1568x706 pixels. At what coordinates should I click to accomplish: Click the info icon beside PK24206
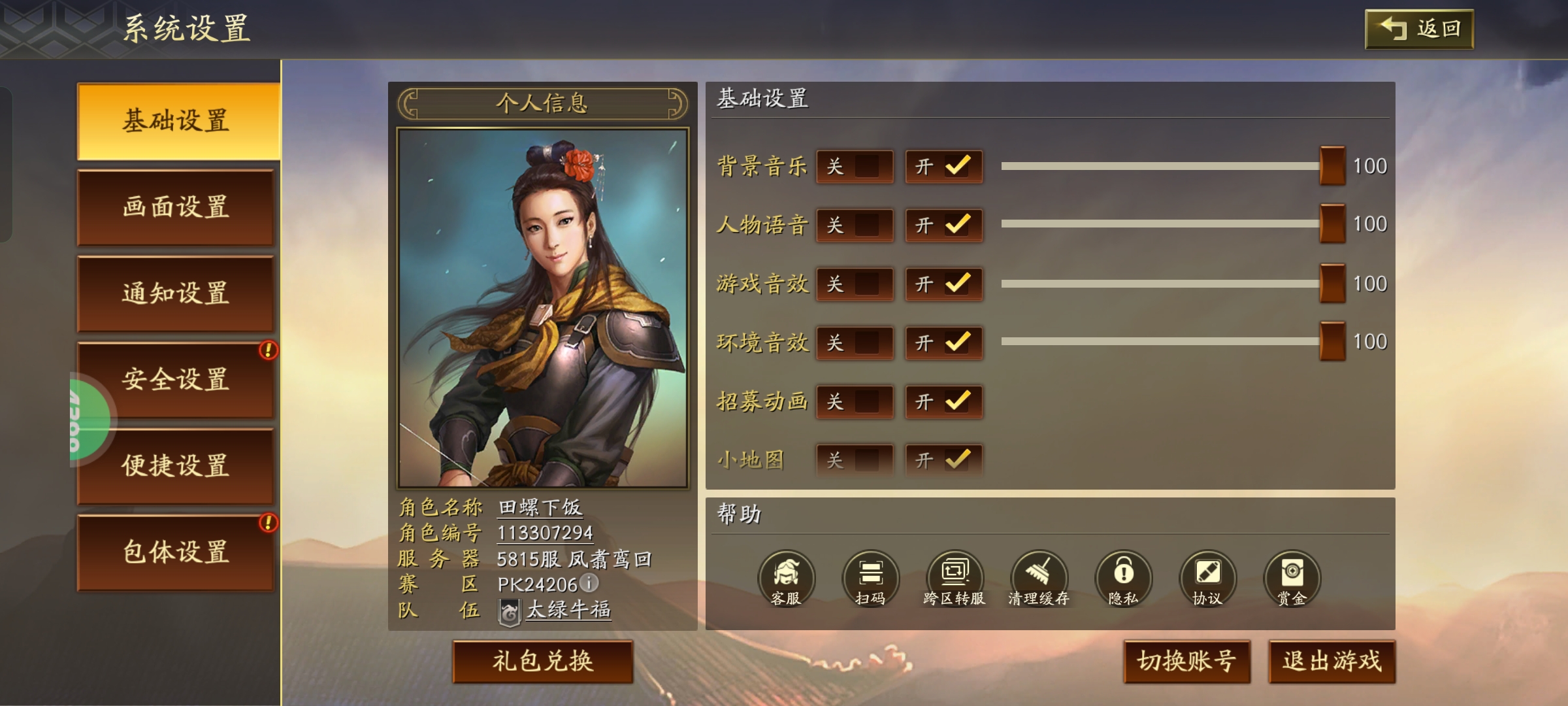tap(589, 582)
